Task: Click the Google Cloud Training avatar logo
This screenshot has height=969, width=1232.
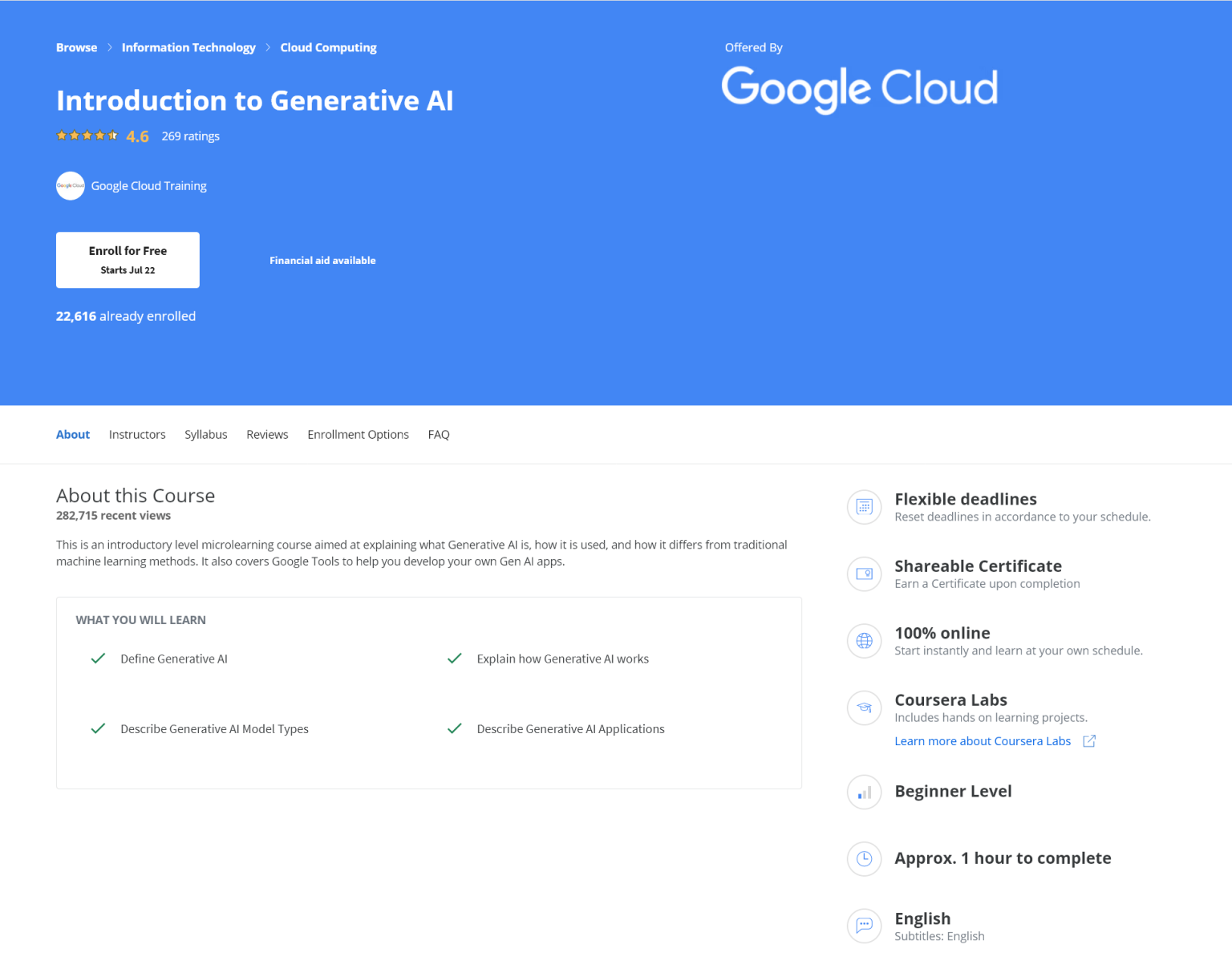Action: coord(71,186)
